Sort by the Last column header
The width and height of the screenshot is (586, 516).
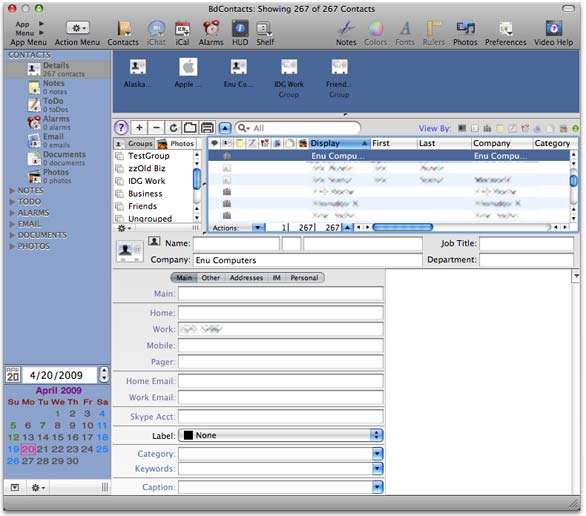[444, 143]
